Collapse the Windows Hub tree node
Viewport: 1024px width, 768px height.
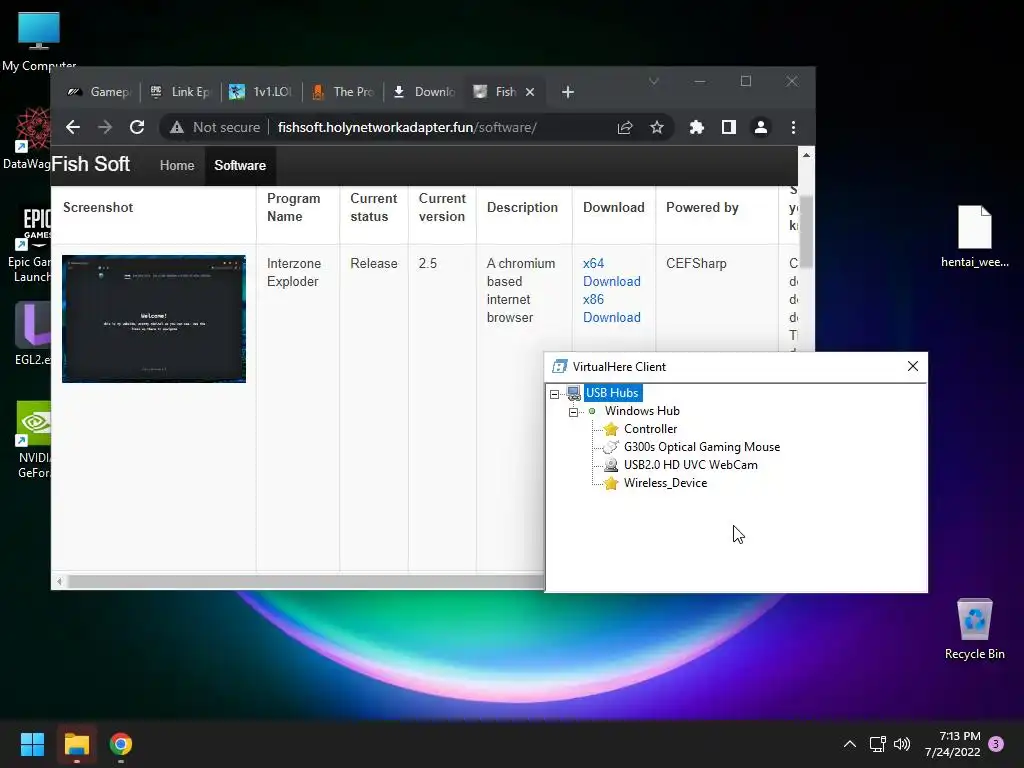click(573, 412)
